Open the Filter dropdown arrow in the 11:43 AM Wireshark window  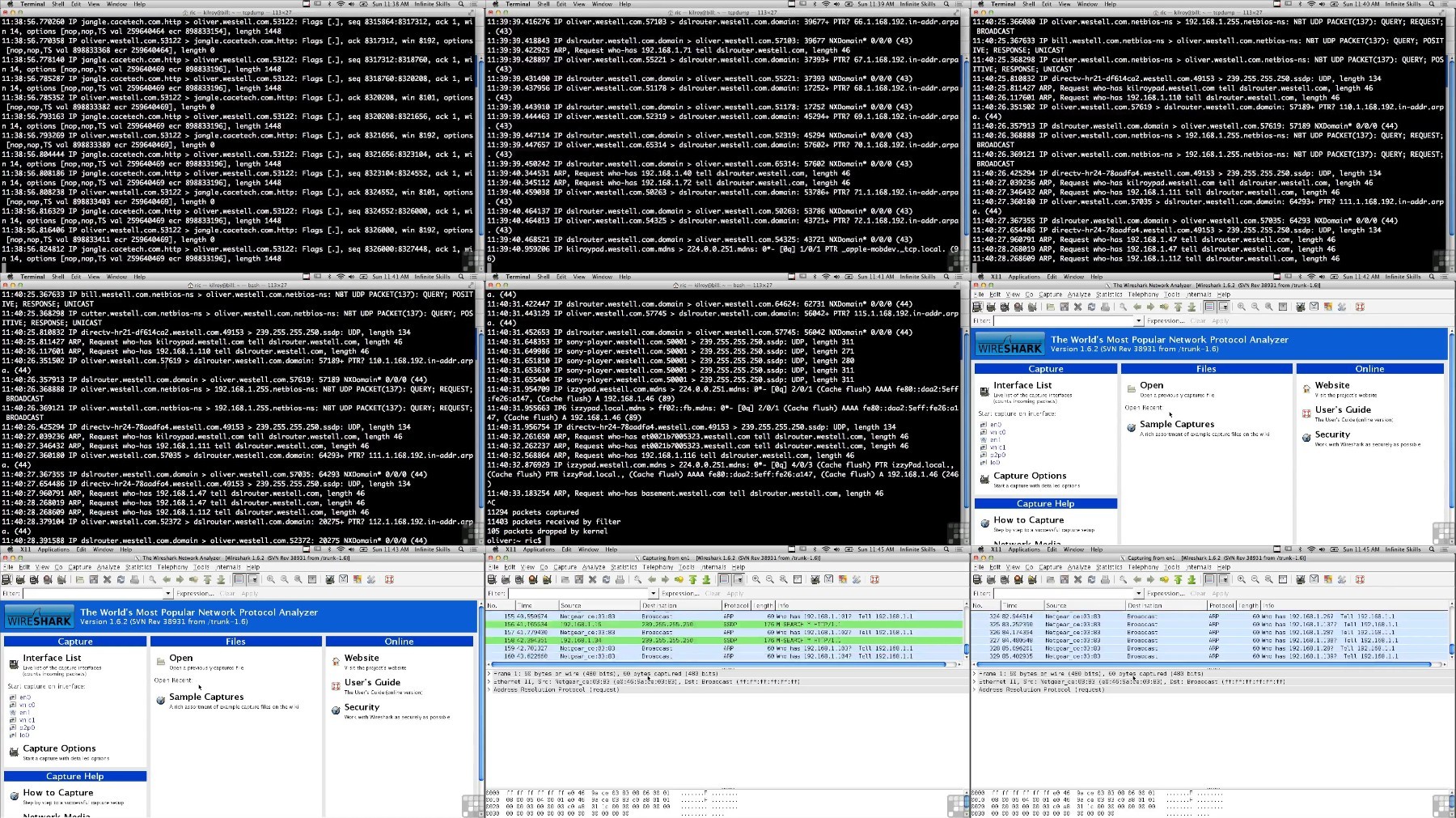pos(167,594)
